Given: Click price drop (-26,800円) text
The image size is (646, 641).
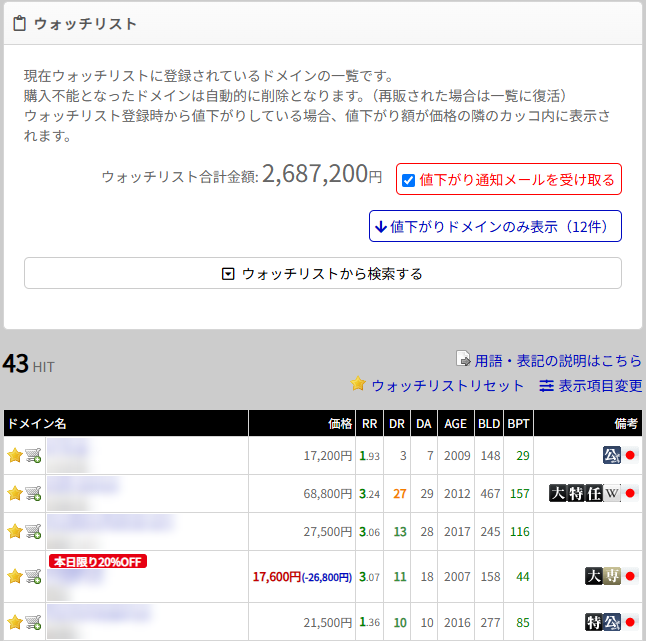Looking at the screenshot, I should tap(327, 577).
